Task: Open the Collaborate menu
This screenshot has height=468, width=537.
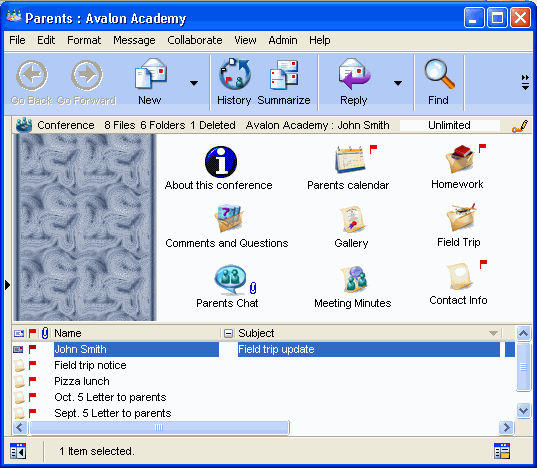Action: tap(195, 40)
